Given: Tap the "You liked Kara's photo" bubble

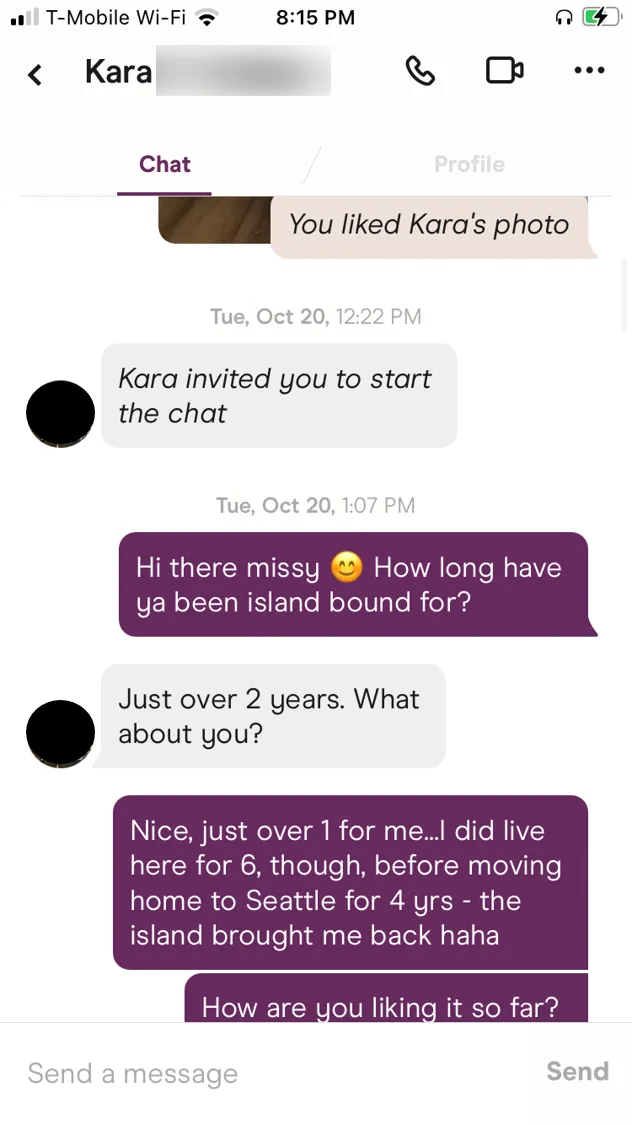Looking at the screenshot, I should coord(430,224).
